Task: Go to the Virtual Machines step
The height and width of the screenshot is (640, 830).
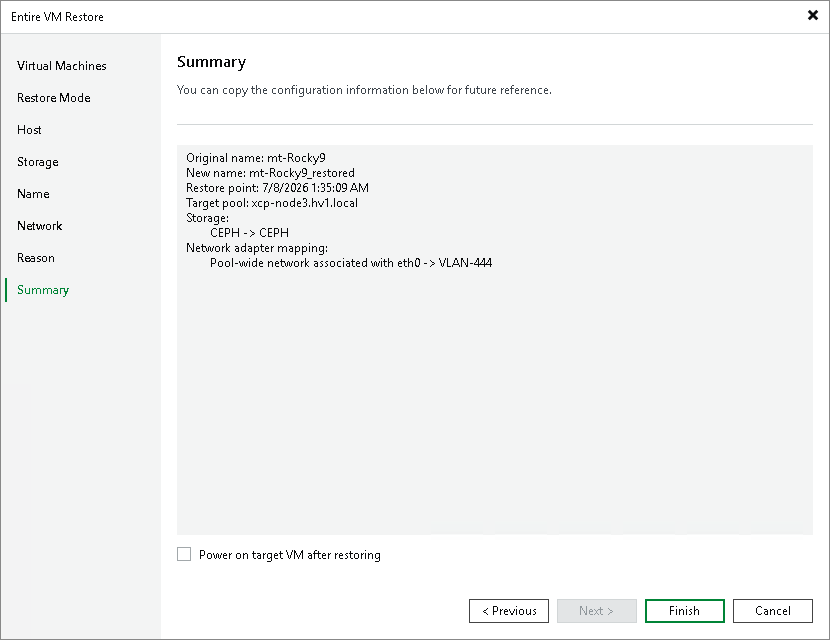Action: [61, 66]
